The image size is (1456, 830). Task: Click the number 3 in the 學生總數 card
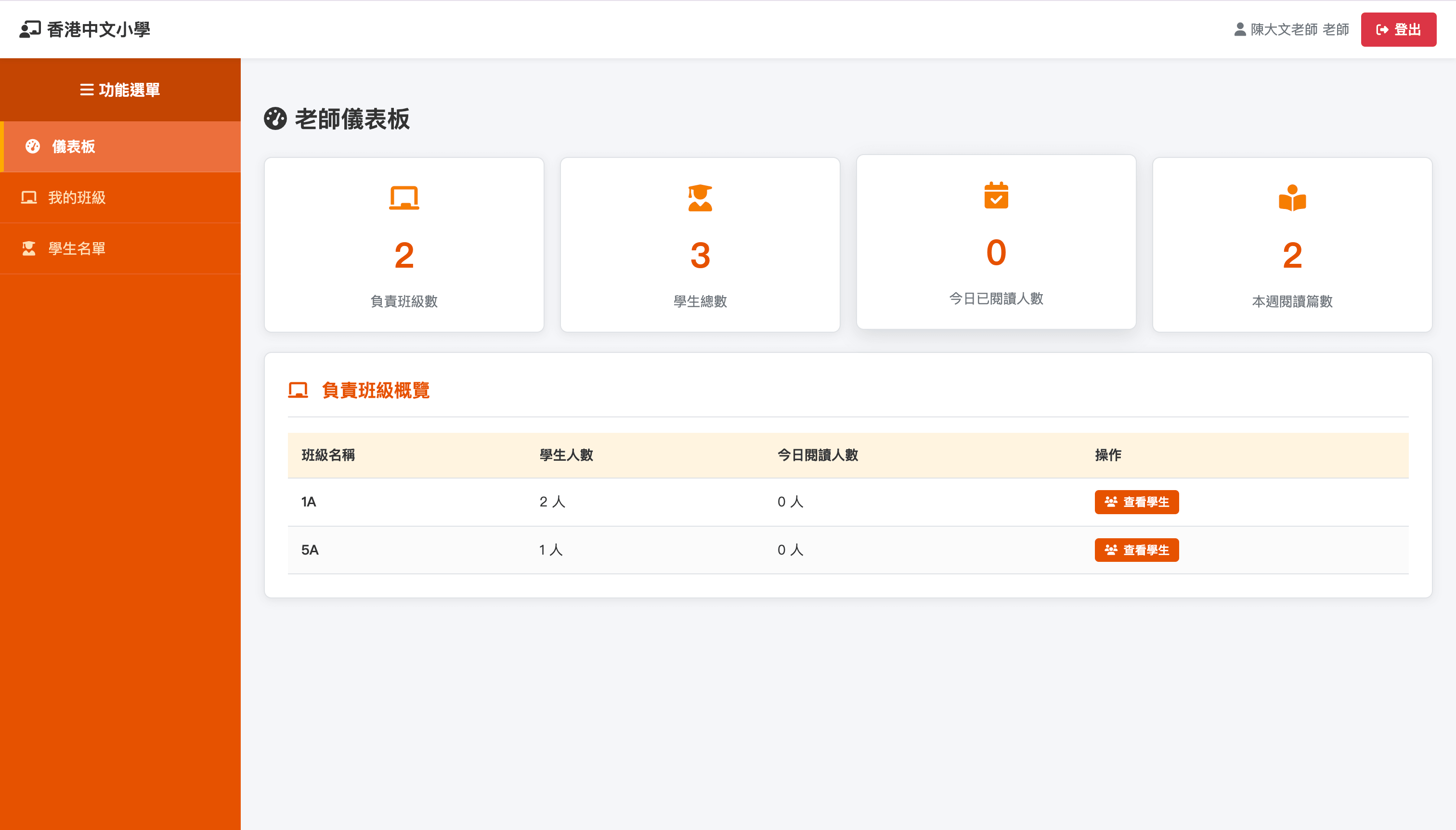coord(700,255)
